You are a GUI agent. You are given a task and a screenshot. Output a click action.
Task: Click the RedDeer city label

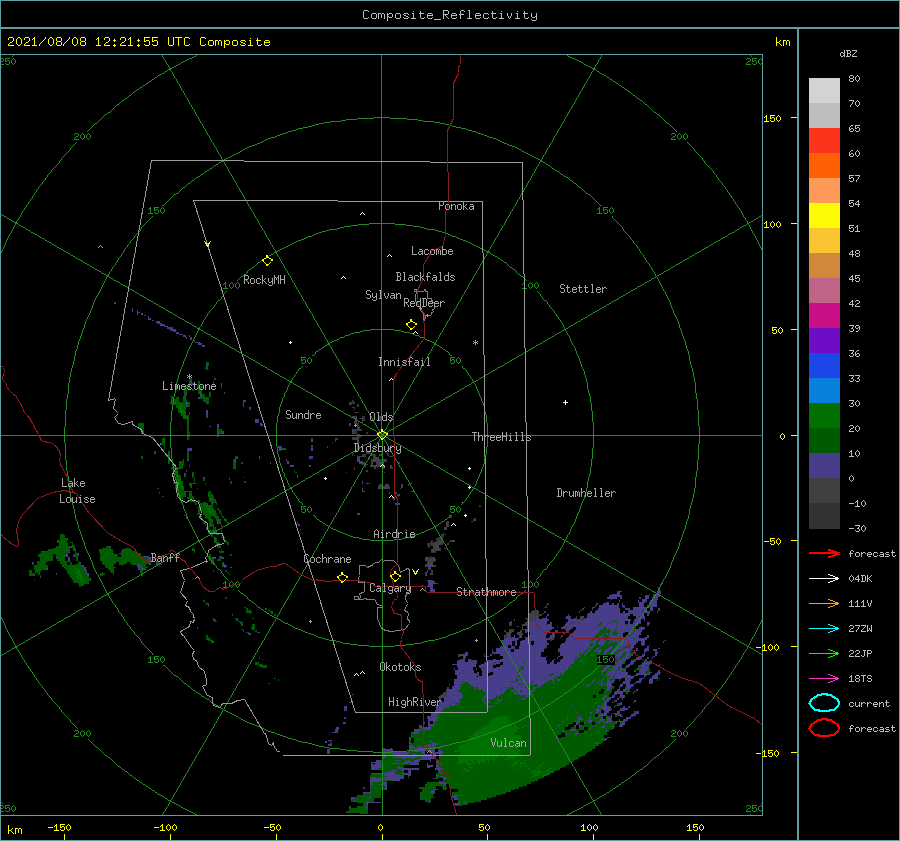click(424, 303)
